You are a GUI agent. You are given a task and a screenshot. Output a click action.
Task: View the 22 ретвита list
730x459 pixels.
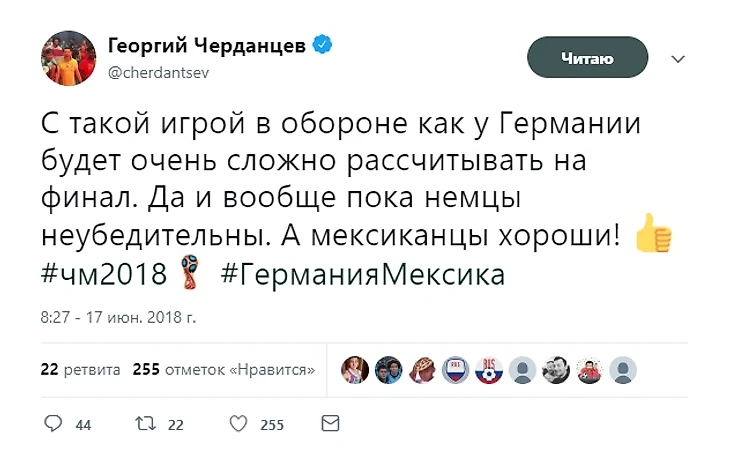(x=80, y=369)
